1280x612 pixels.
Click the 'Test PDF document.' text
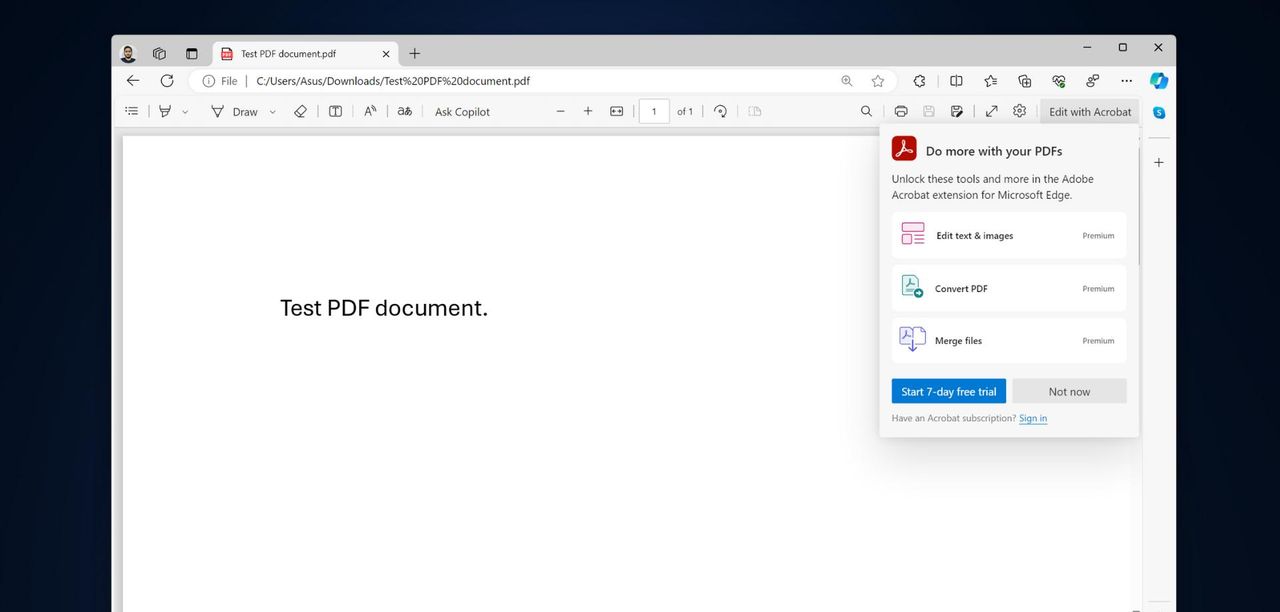[x=384, y=308]
